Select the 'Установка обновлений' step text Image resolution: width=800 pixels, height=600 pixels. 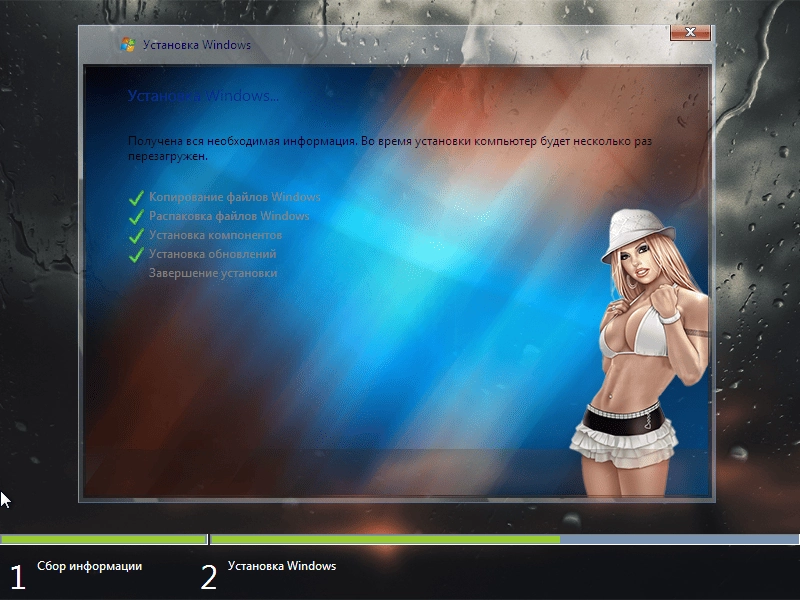tap(213, 254)
